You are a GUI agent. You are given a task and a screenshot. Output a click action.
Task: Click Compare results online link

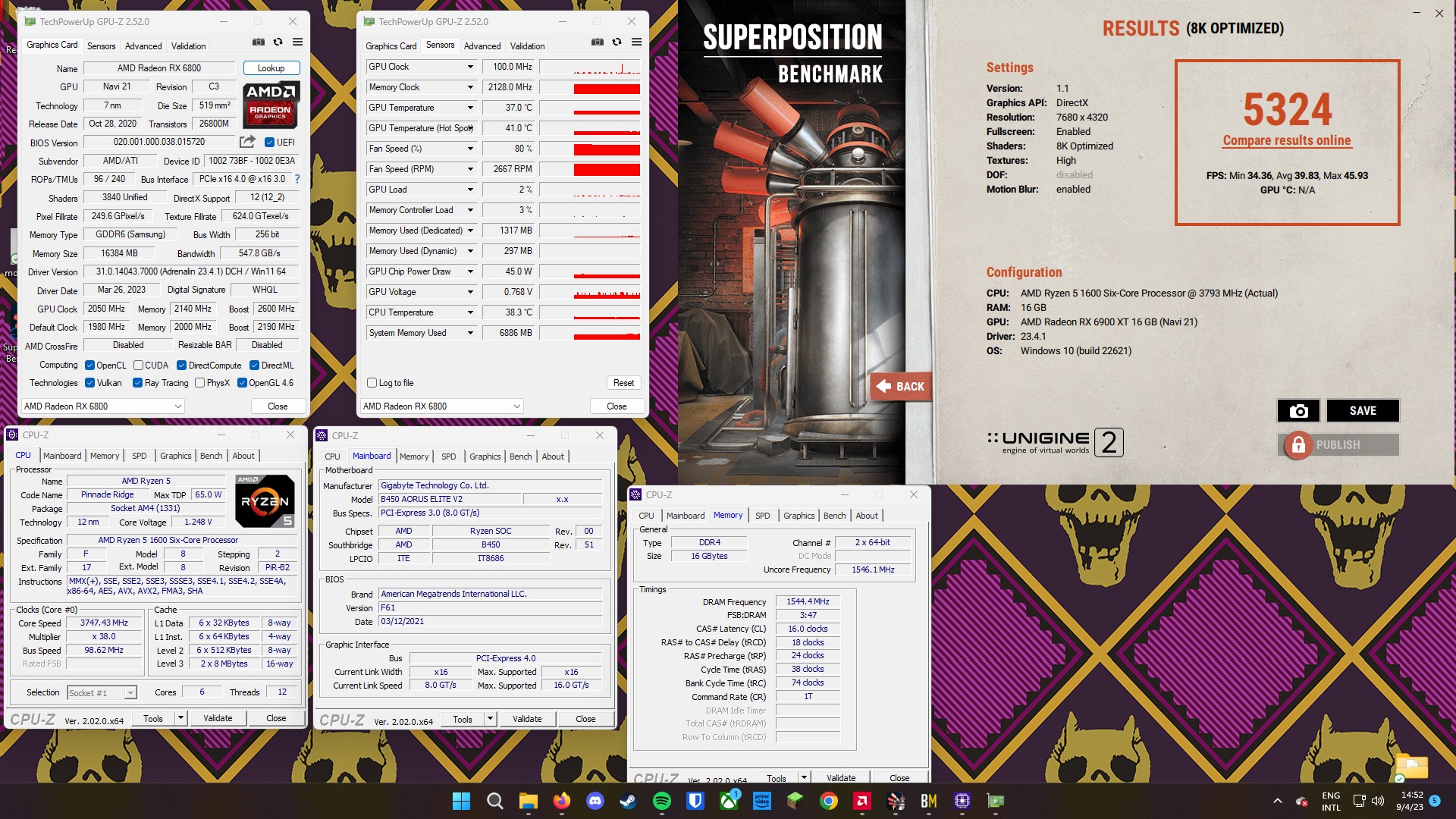[x=1287, y=140]
